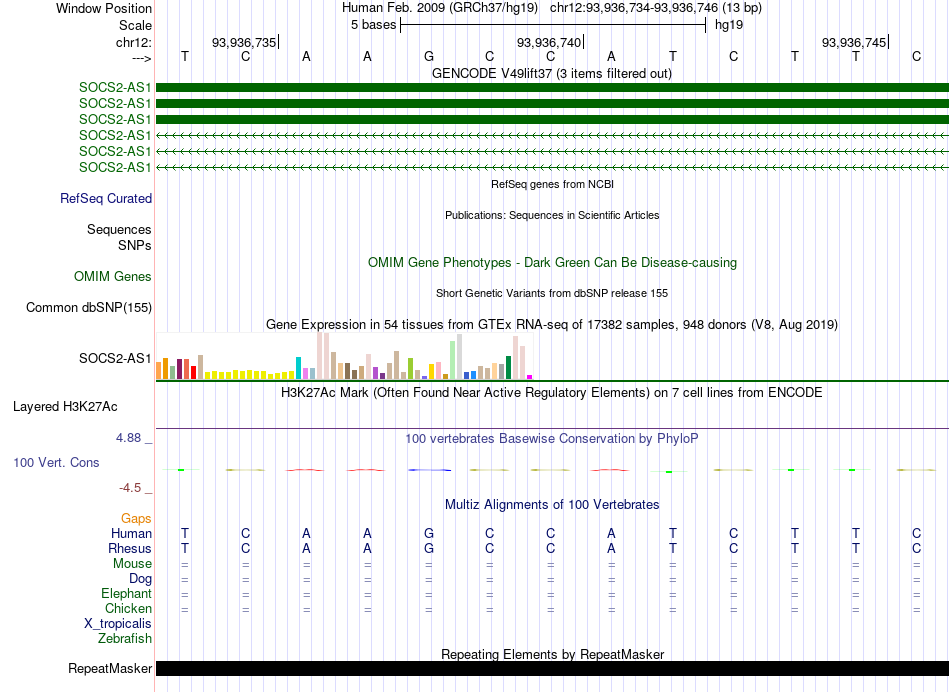This screenshot has height=692, width=950.
Task: Select the Elephant alignment row label
Action: tap(126, 593)
